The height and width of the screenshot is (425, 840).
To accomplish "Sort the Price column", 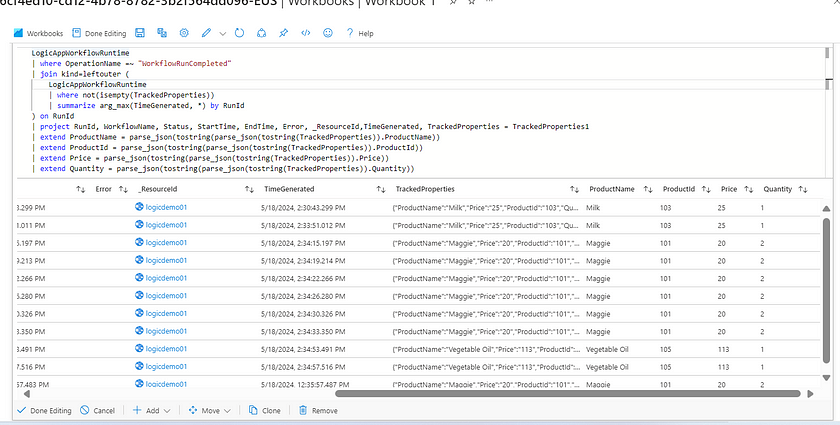I will pyautogui.click(x=749, y=189).
